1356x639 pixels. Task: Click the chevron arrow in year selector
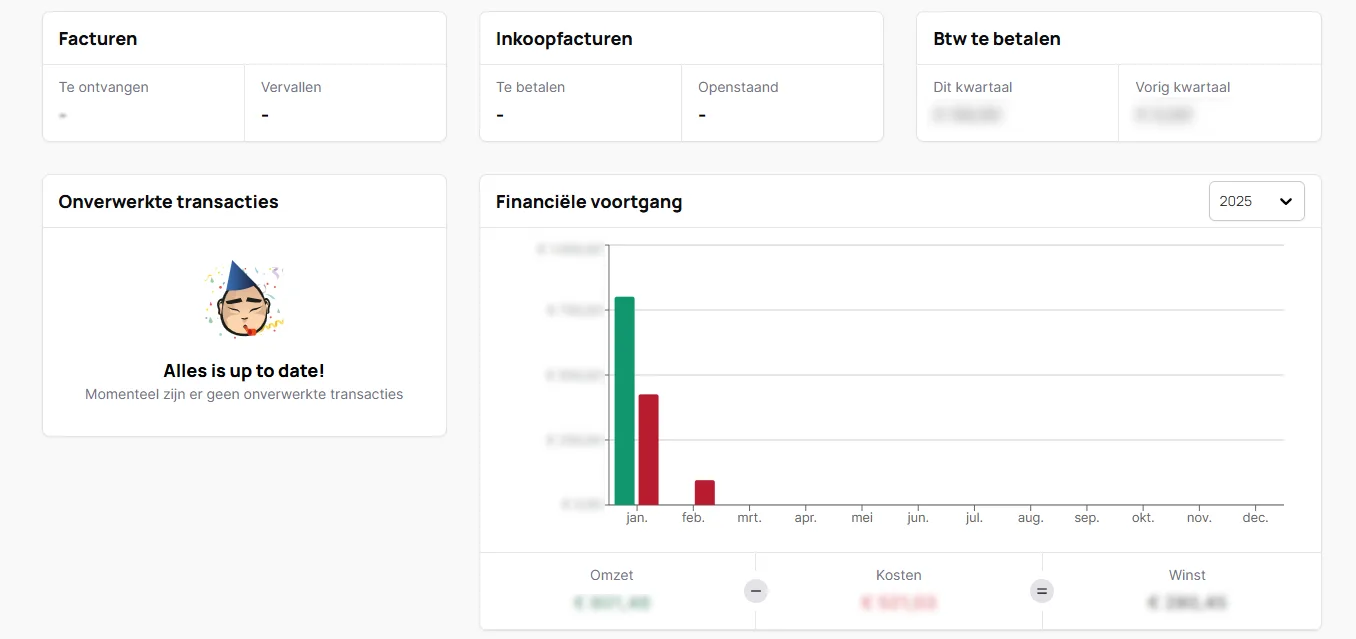coord(1286,201)
